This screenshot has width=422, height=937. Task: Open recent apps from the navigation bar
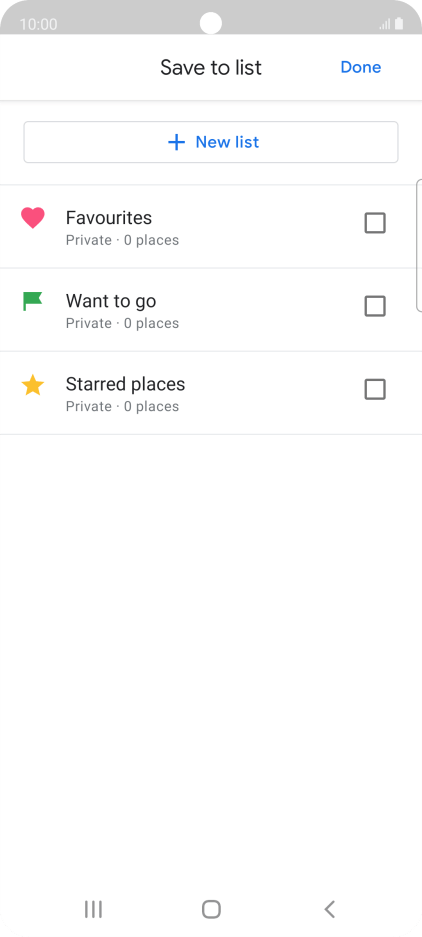[x=93, y=910]
